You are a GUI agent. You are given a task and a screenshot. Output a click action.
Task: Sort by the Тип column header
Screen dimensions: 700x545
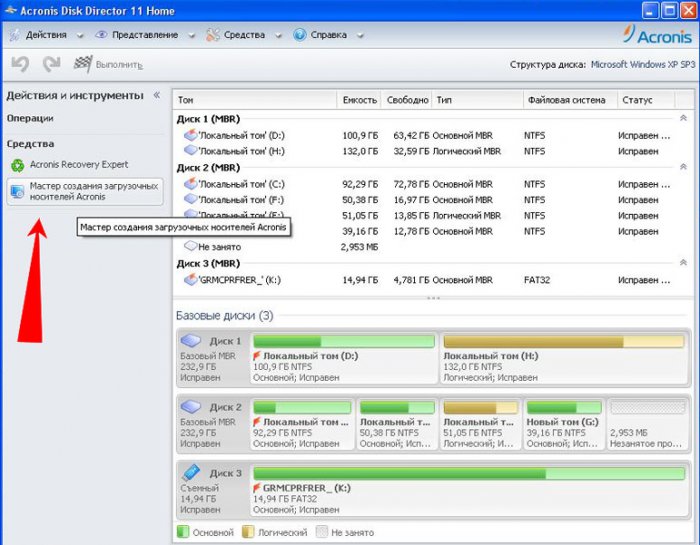(x=477, y=100)
